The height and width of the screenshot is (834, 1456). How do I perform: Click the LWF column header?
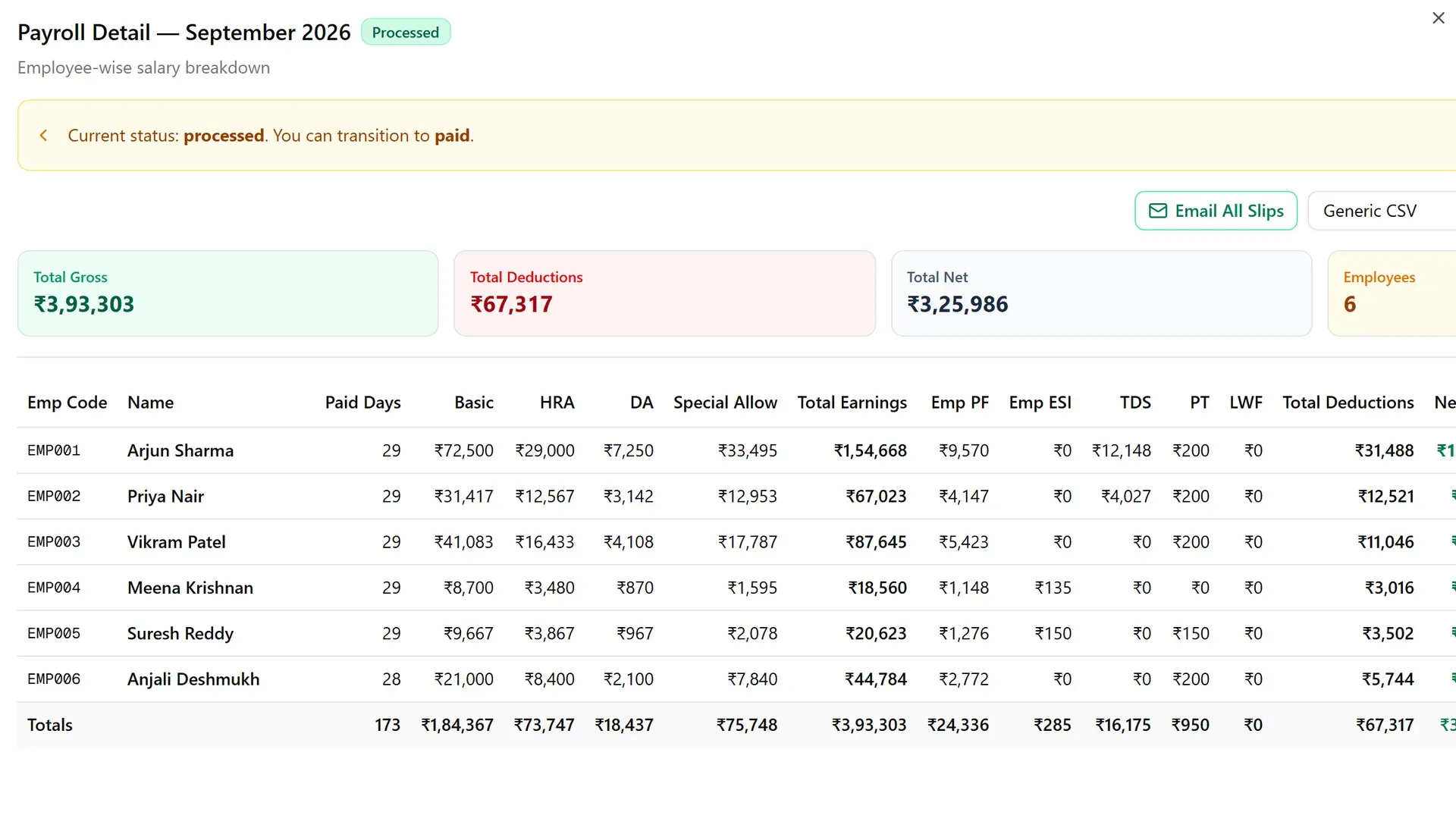[x=1245, y=403]
